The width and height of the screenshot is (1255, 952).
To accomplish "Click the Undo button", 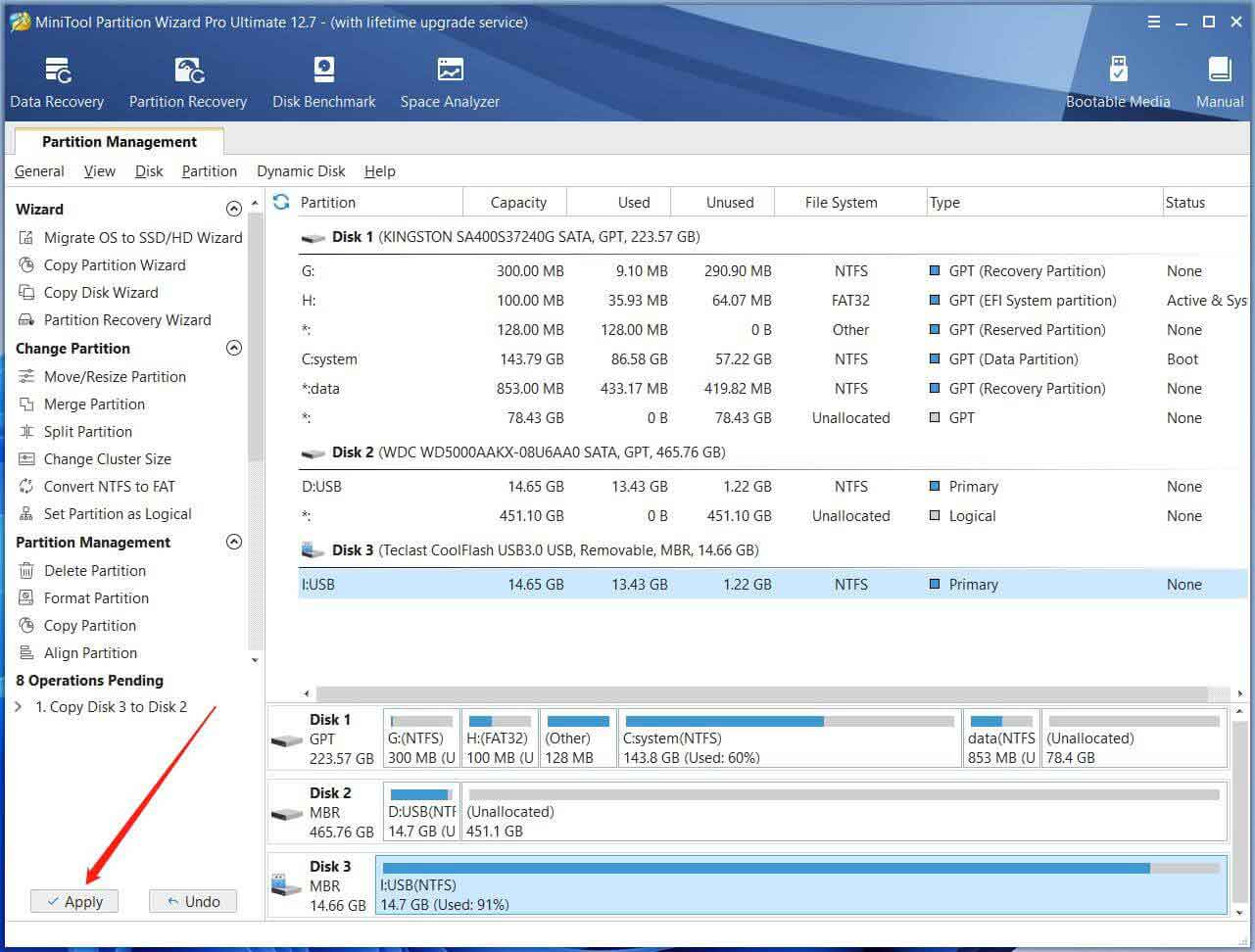I will point(193,901).
